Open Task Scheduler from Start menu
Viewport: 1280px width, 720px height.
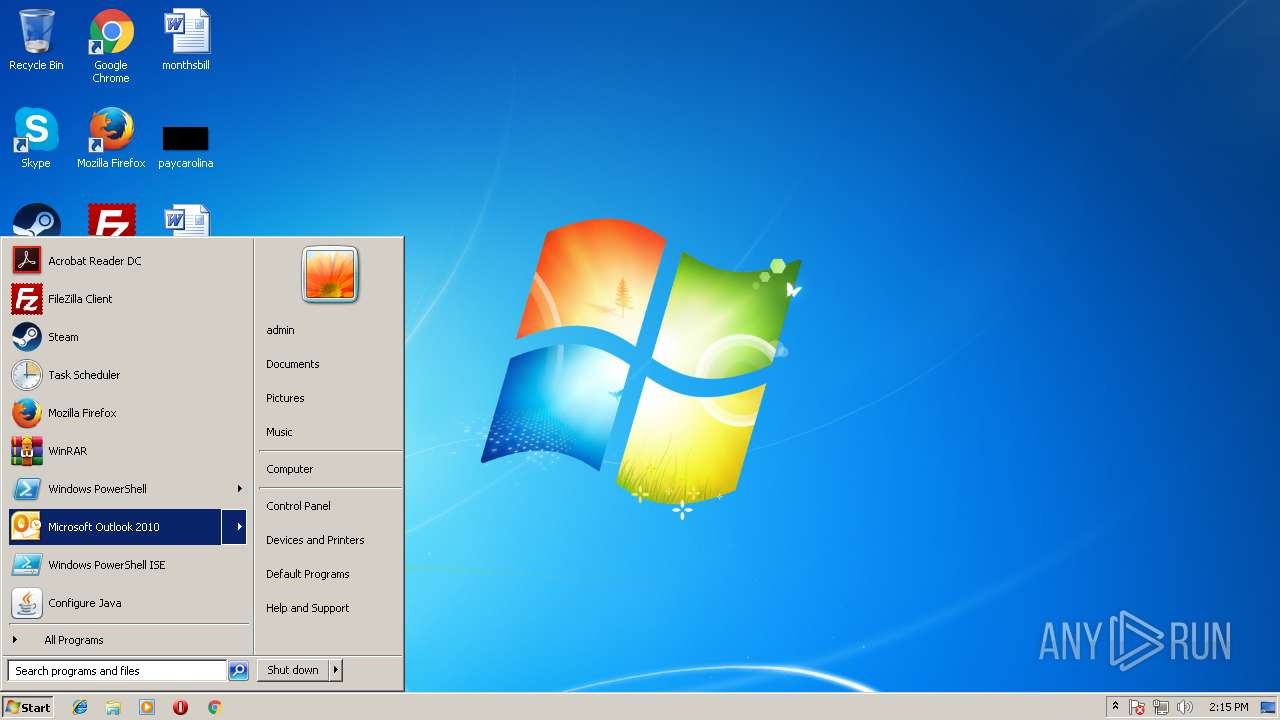click(x=128, y=375)
